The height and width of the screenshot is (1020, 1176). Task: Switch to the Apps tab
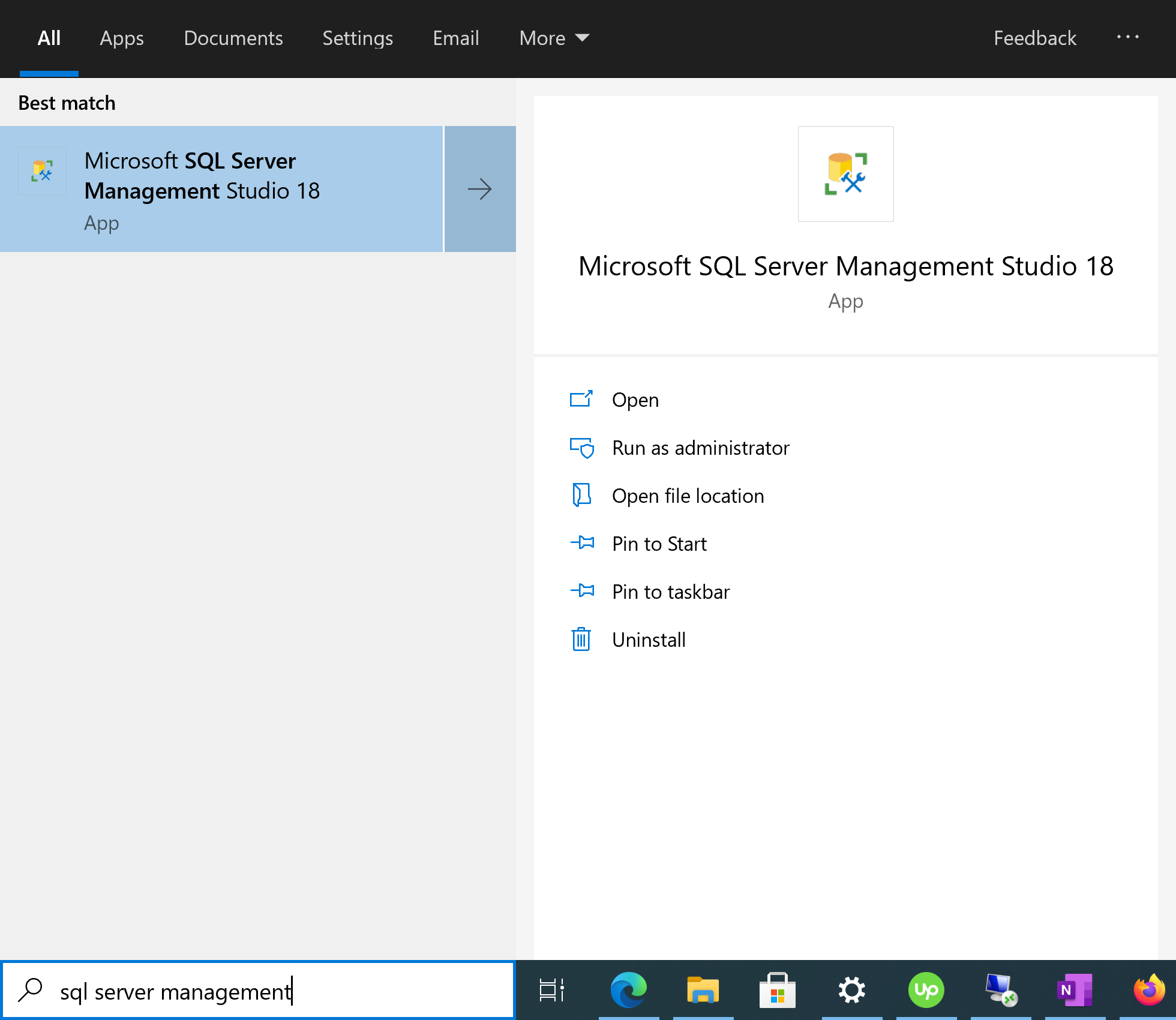tap(122, 38)
